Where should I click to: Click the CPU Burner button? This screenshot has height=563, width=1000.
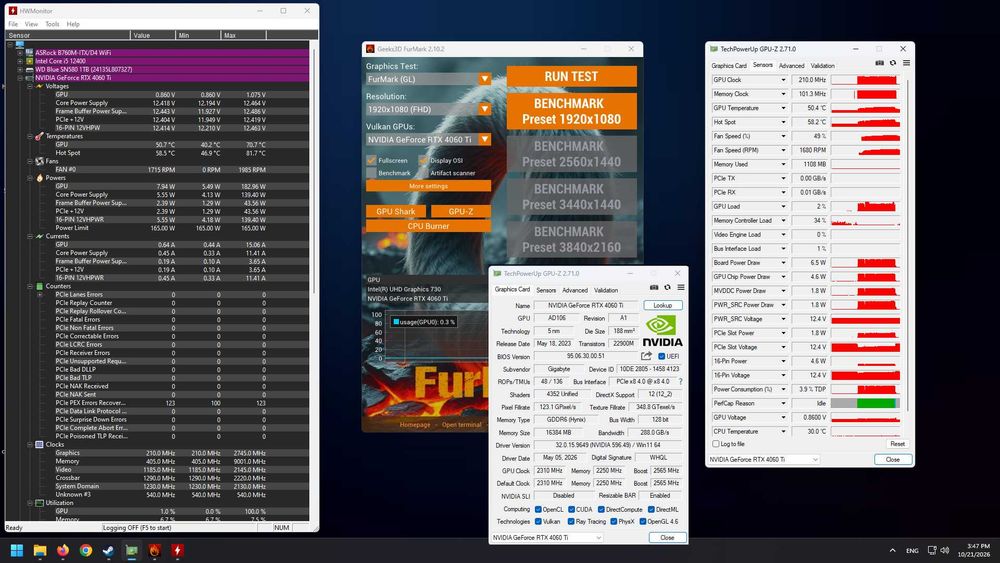pyautogui.click(x=429, y=226)
